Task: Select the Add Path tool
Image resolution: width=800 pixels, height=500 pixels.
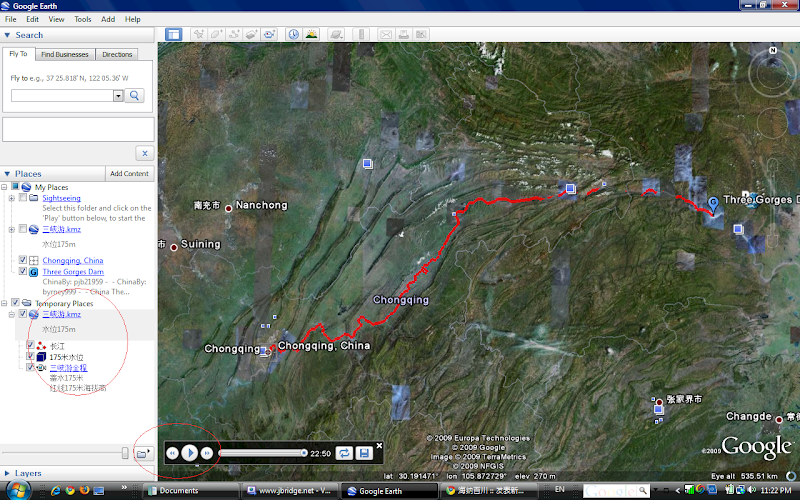Action: [234, 35]
